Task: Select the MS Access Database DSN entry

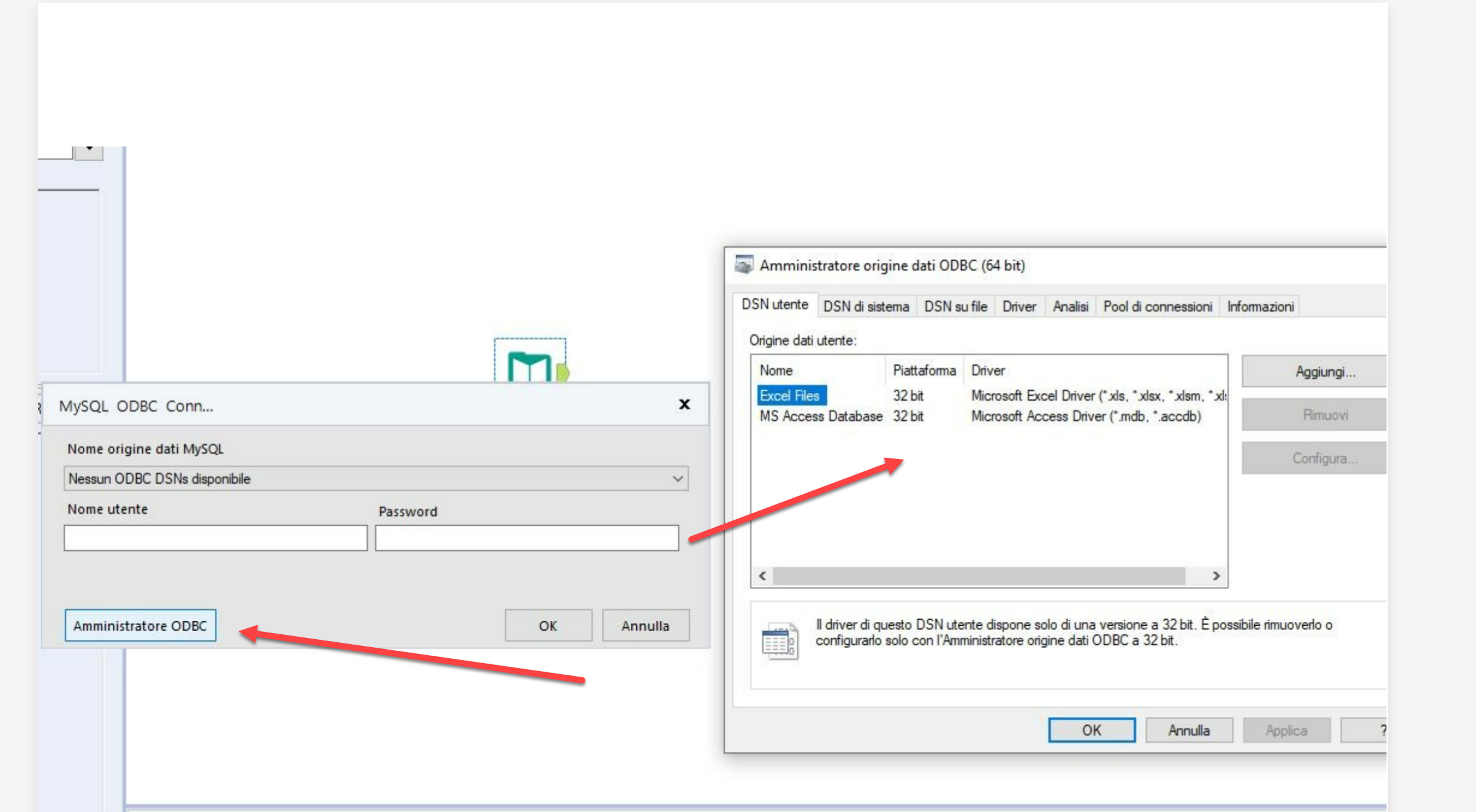Action: (x=821, y=416)
